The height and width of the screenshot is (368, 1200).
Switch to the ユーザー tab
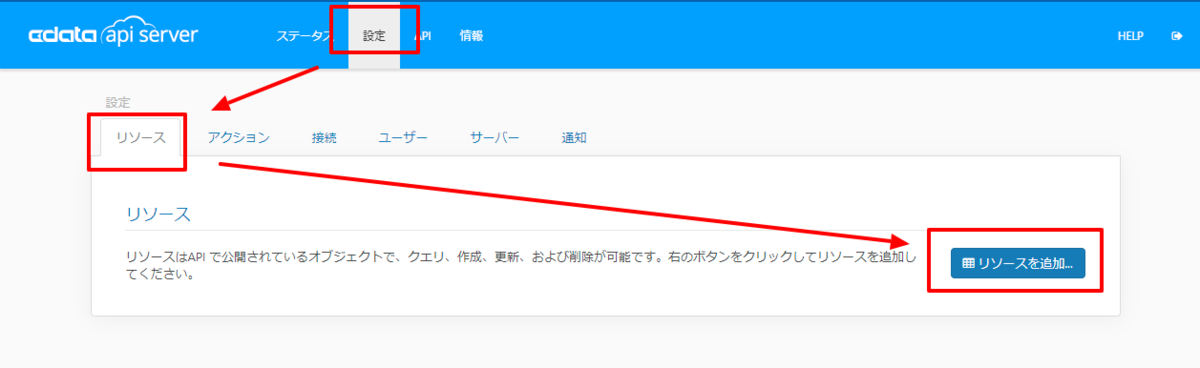pos(403,138)
